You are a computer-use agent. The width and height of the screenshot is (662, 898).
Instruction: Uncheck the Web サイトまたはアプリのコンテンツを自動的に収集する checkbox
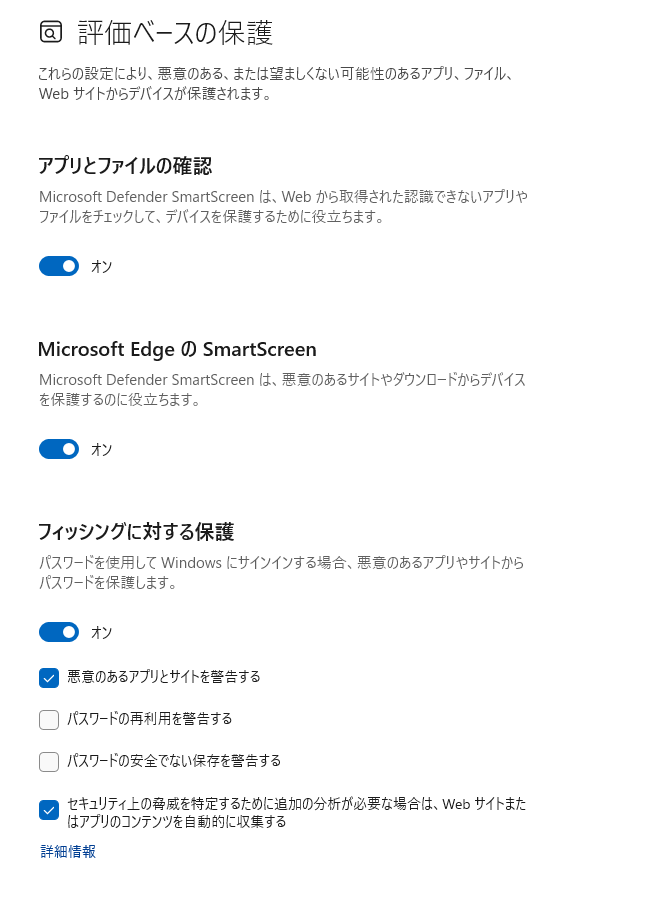(x=49, y=810)
